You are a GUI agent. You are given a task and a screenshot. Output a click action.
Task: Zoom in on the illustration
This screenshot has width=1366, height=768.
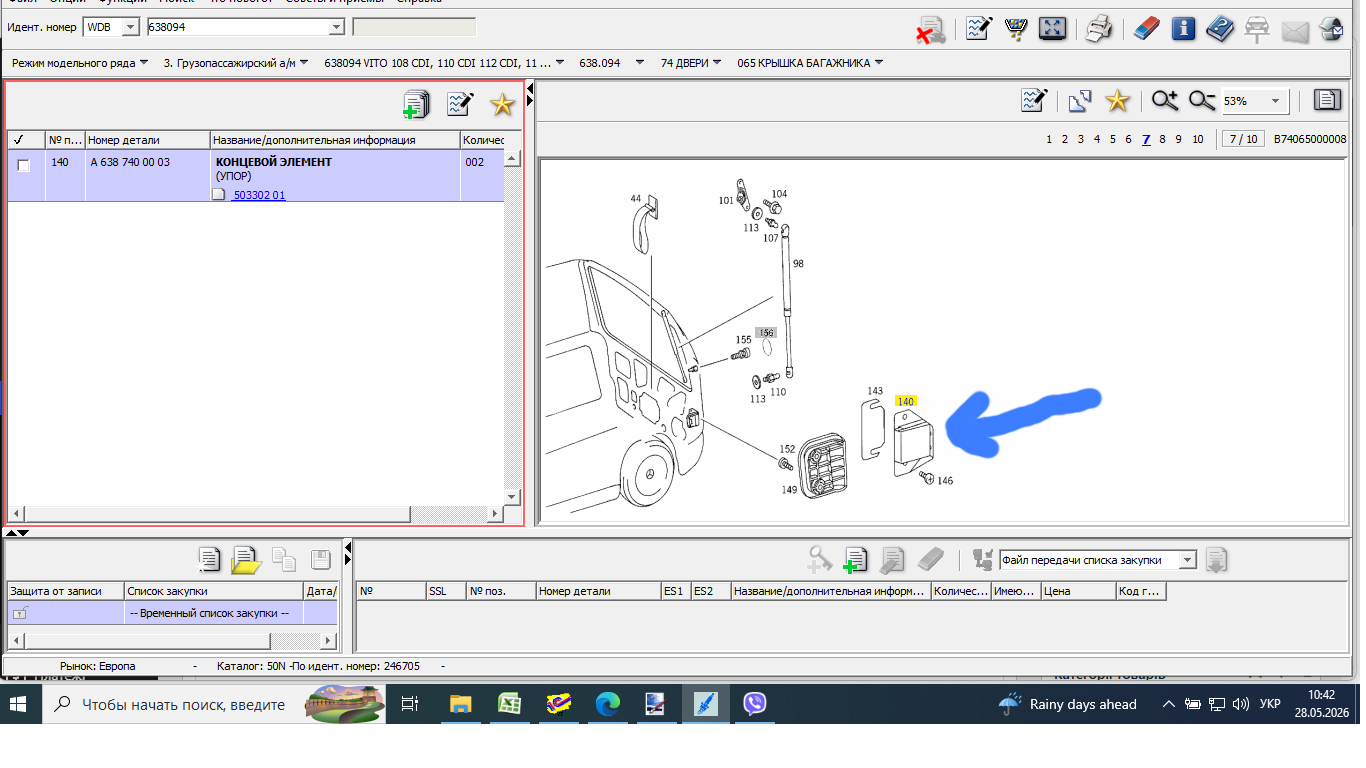pyautogui.click(x=1164, y=101)
